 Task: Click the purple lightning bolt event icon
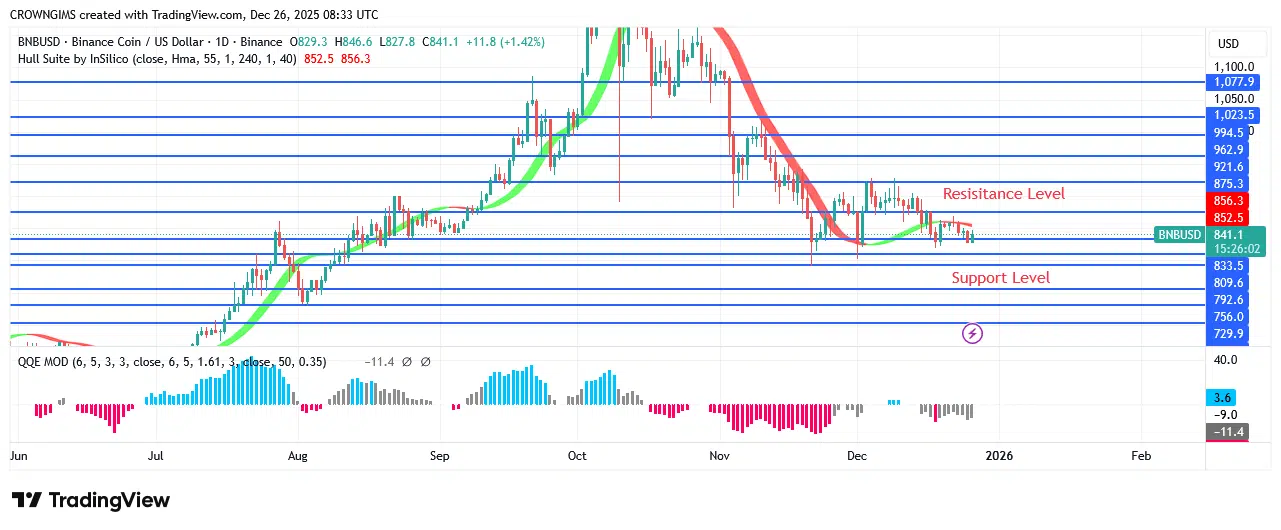click(x=972, y=333)
